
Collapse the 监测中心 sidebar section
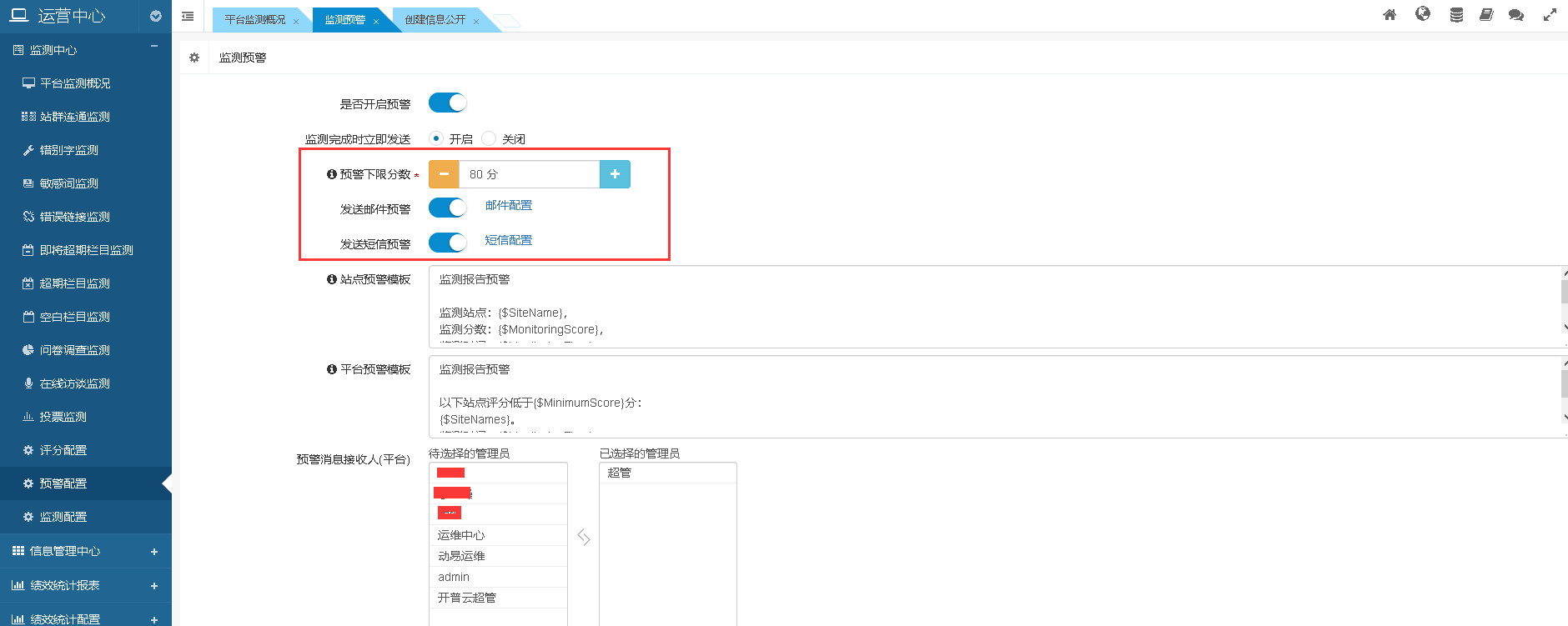(153, 48)
